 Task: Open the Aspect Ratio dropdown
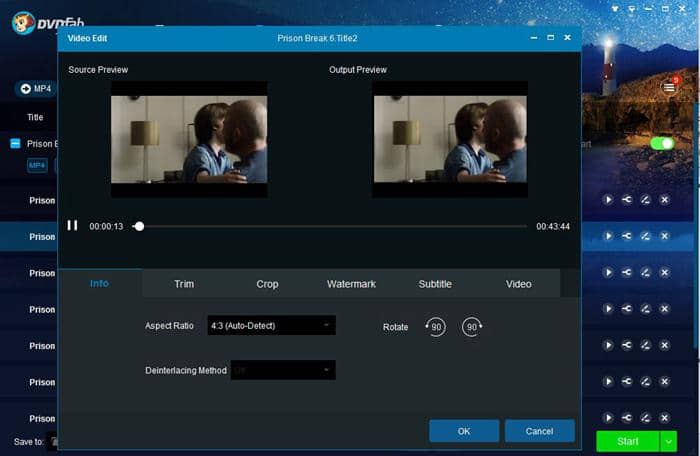click(x=271, y=326)
